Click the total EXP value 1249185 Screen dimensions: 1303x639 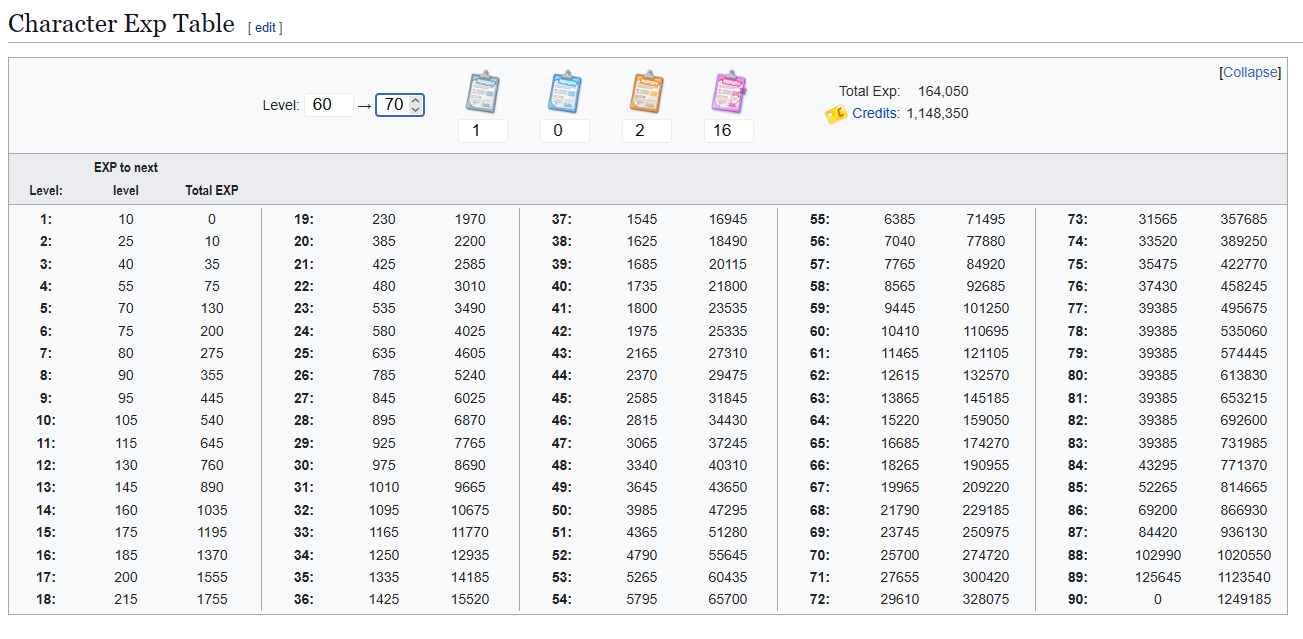[x=1242, y=600]
